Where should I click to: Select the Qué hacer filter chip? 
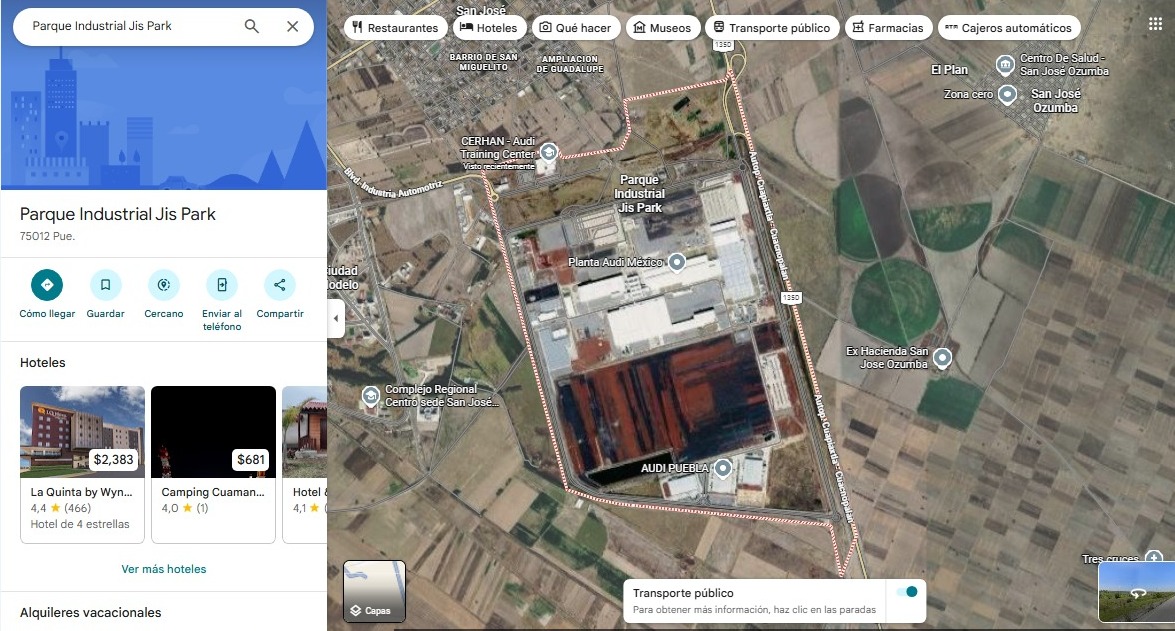tap(576, 28)
